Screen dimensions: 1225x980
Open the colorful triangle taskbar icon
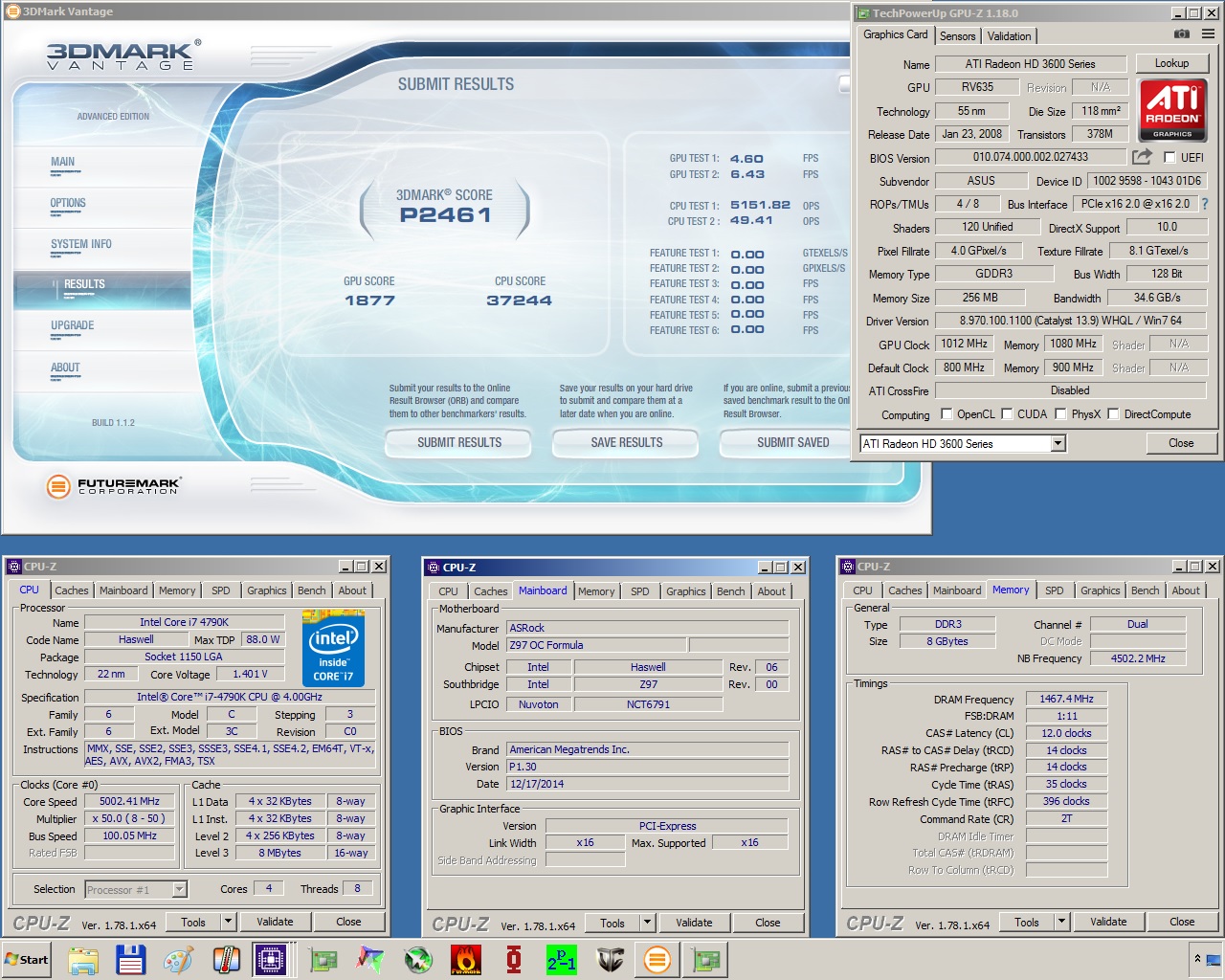point(370,960)
